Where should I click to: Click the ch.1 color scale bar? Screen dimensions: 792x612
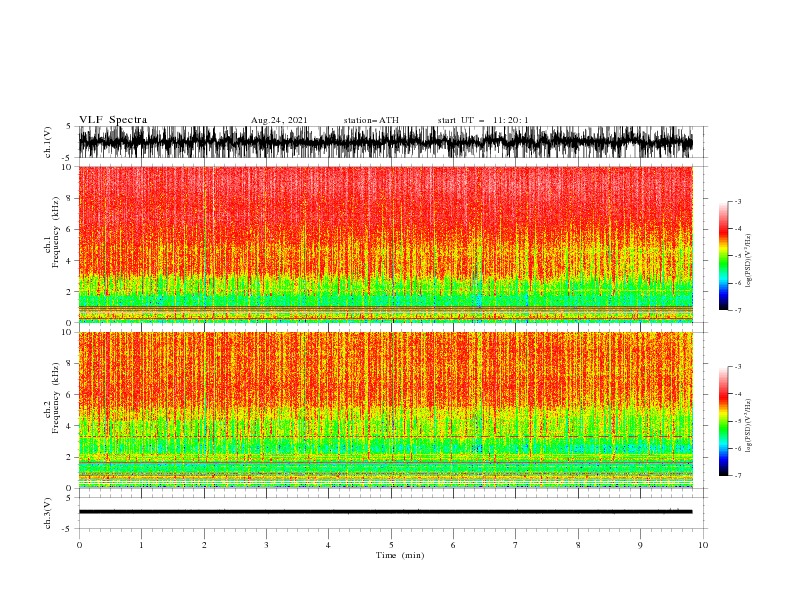[x=723, y=256]
